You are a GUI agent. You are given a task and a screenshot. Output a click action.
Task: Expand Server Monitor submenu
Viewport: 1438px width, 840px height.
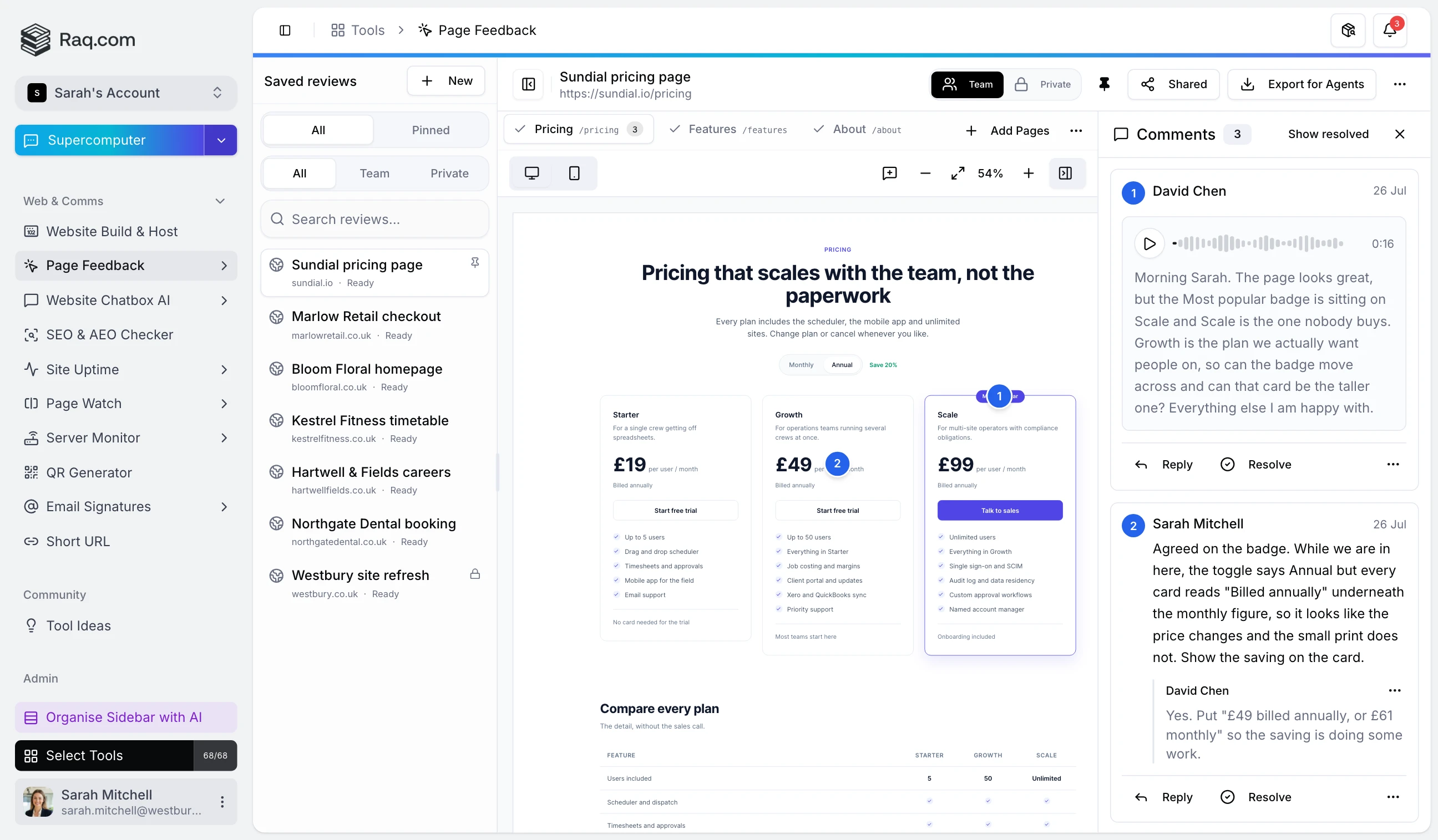(x=224, y=438)
